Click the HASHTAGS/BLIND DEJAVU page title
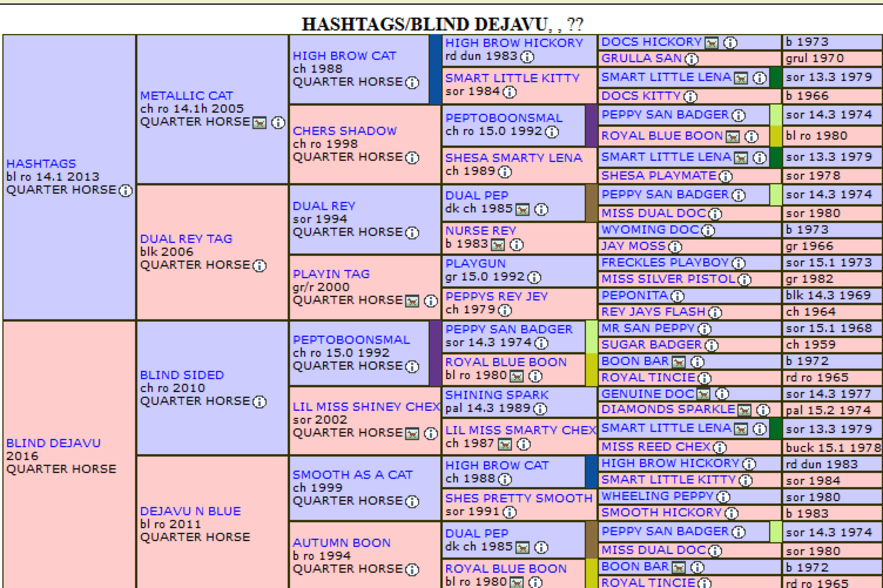 coord(442,24)
